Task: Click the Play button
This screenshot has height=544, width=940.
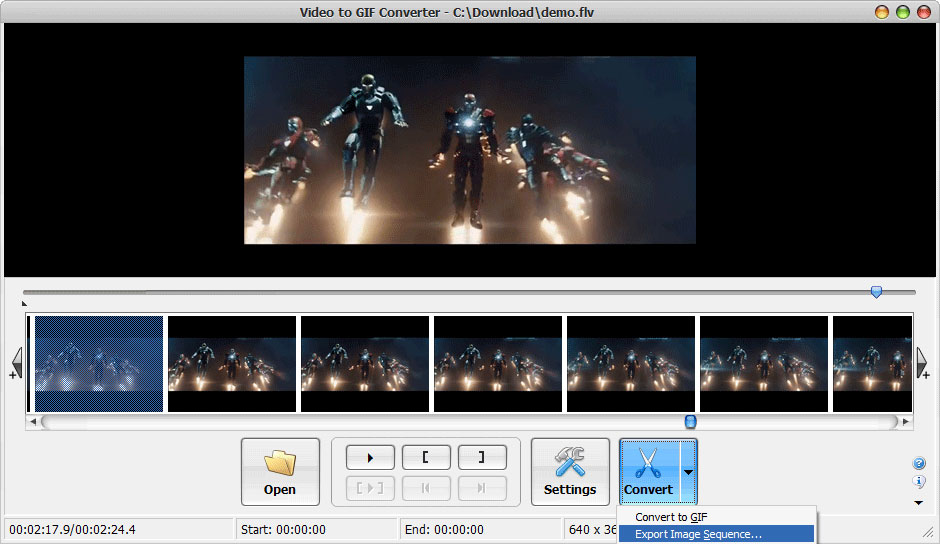Action: pyautogui.click(x=370, y=458)
